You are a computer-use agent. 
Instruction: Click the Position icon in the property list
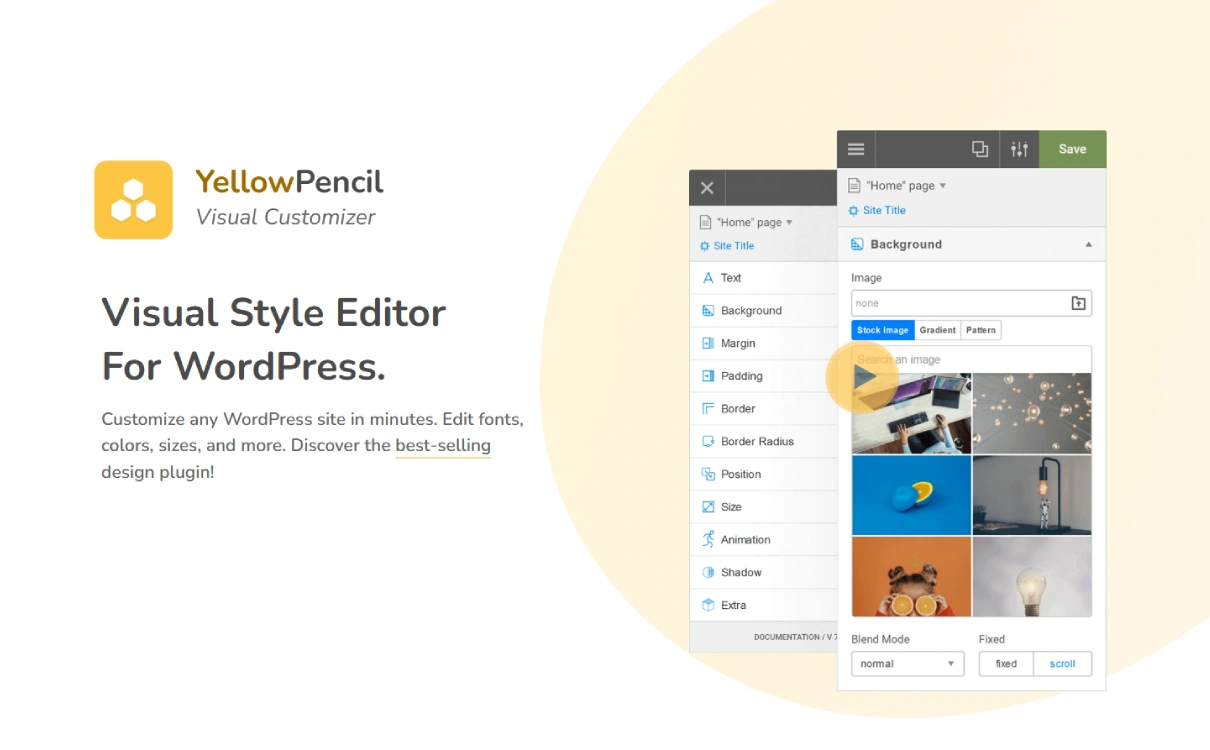tap(708, 474)
